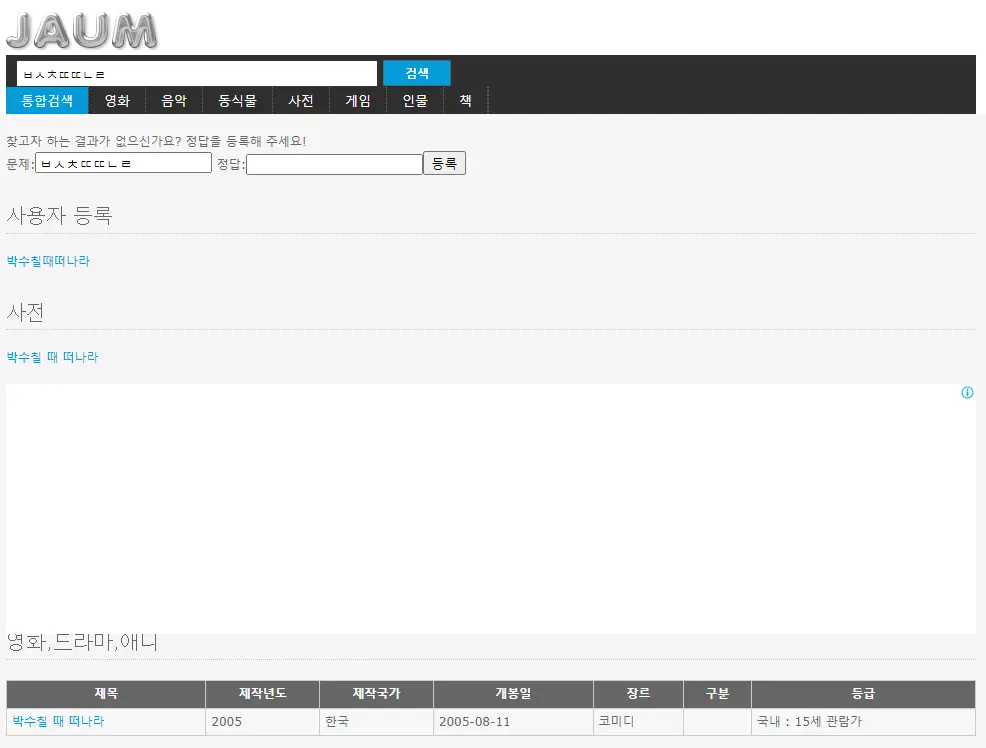This screenshot has width=986, height=748.
Task: Click the 구분 column header
Action: point(717,694)
